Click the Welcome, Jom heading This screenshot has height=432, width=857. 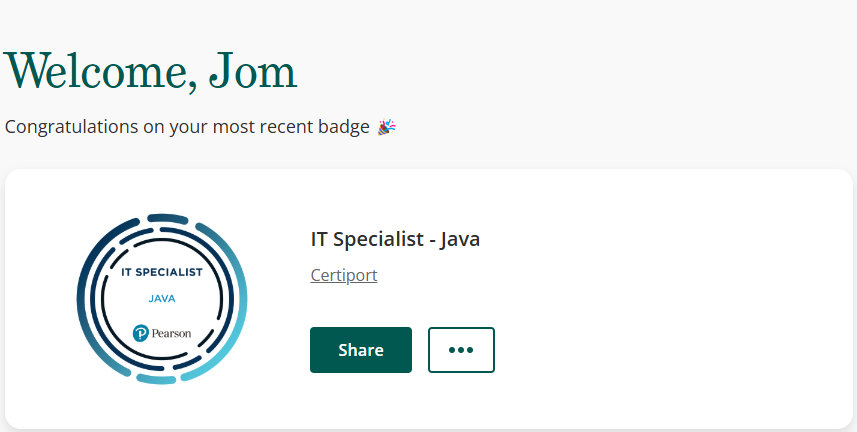point(151,72)
